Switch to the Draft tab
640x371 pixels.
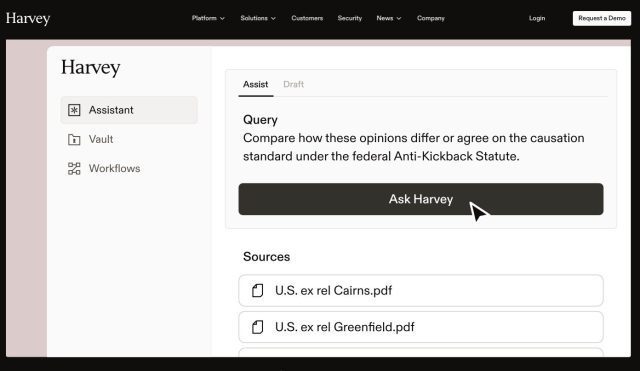[293, 84]
